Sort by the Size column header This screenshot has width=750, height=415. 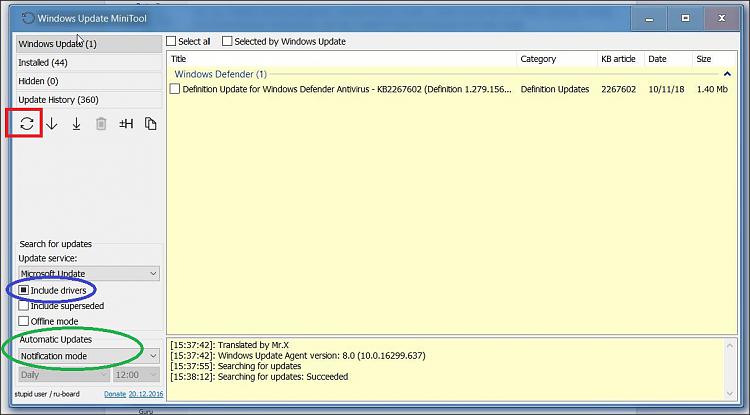pos(714,59)
